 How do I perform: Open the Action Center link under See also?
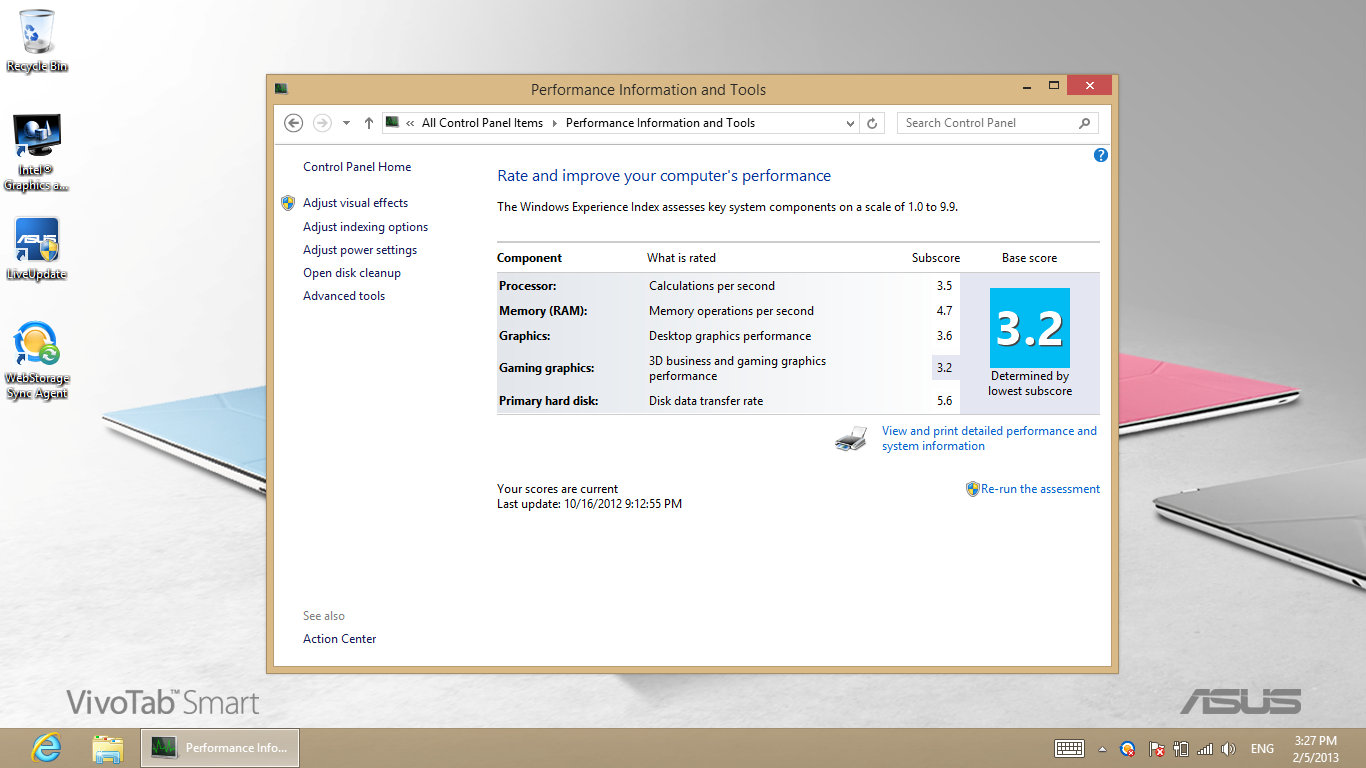[340, 639]
